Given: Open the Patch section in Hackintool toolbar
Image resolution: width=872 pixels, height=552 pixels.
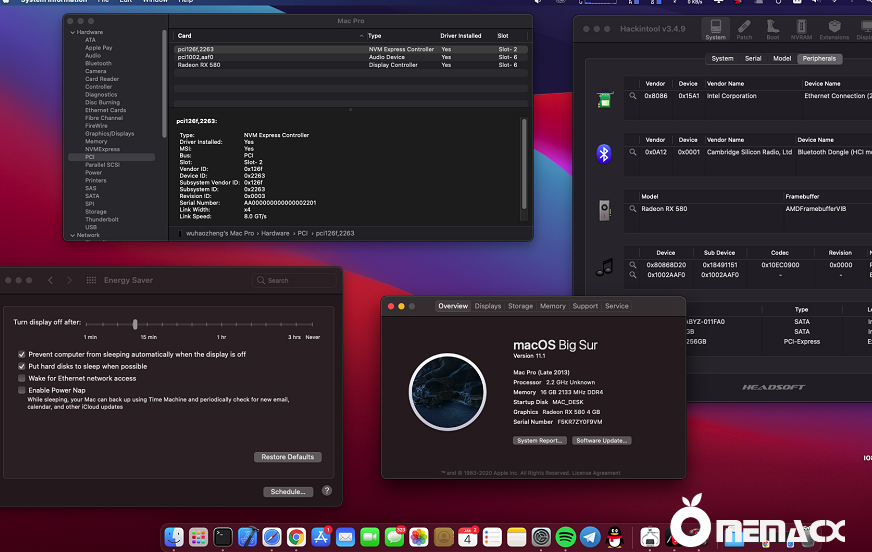Looking at the screenshot, I should point(744,30).
